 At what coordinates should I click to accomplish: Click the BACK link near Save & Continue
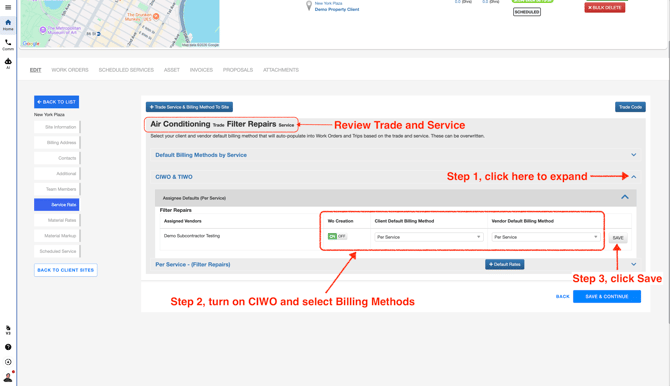[x=562, y=296]
